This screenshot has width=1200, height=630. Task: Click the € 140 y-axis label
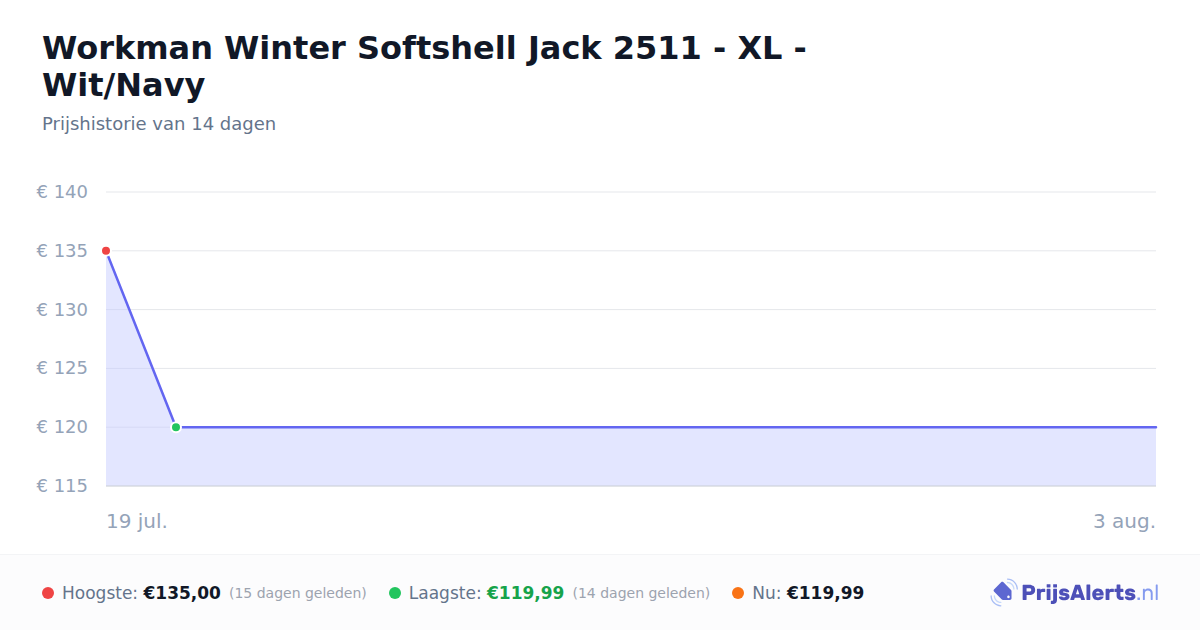coord(63,192)
